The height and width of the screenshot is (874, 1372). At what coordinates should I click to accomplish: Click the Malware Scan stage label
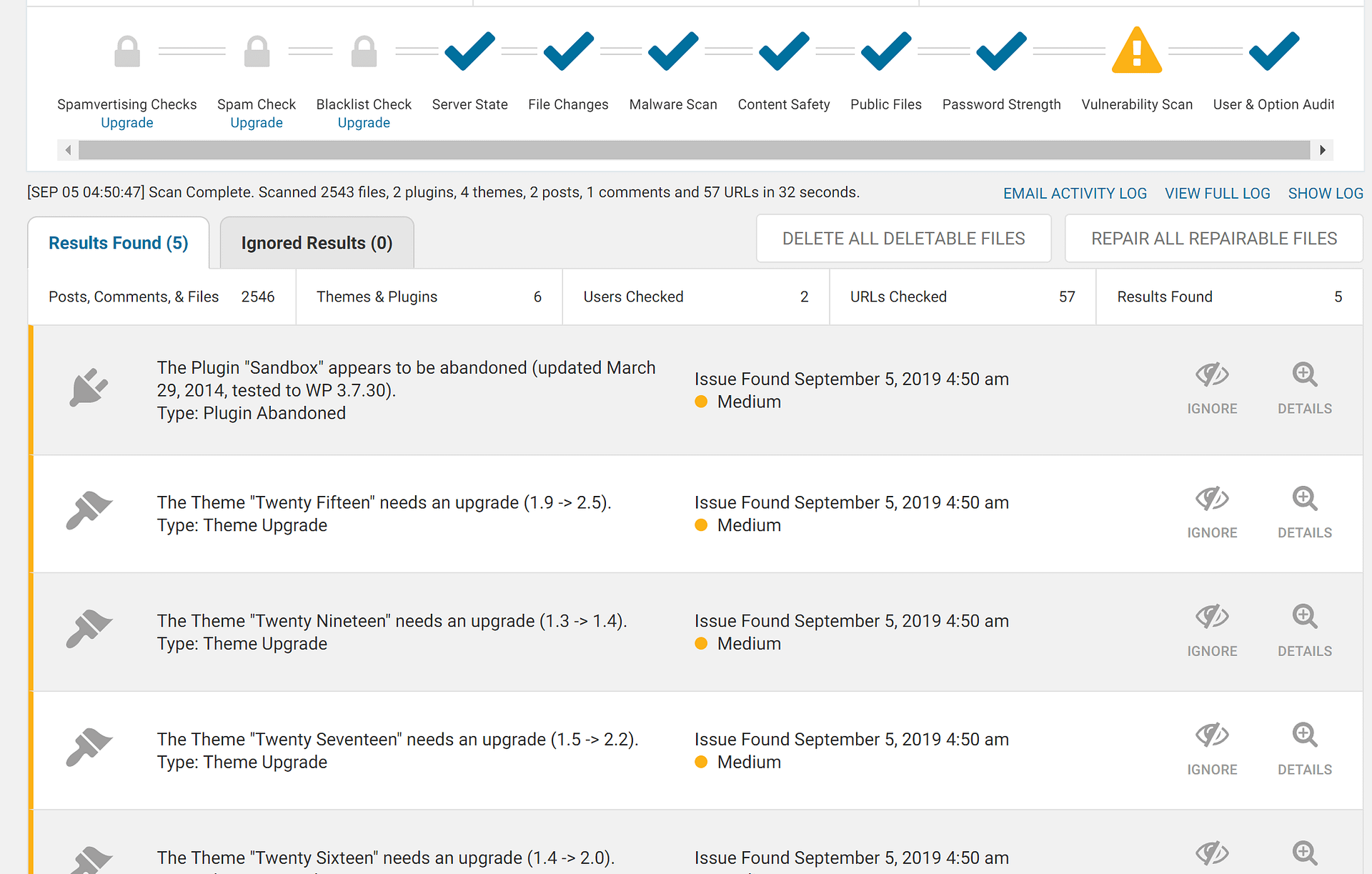(x=673, y=104)
